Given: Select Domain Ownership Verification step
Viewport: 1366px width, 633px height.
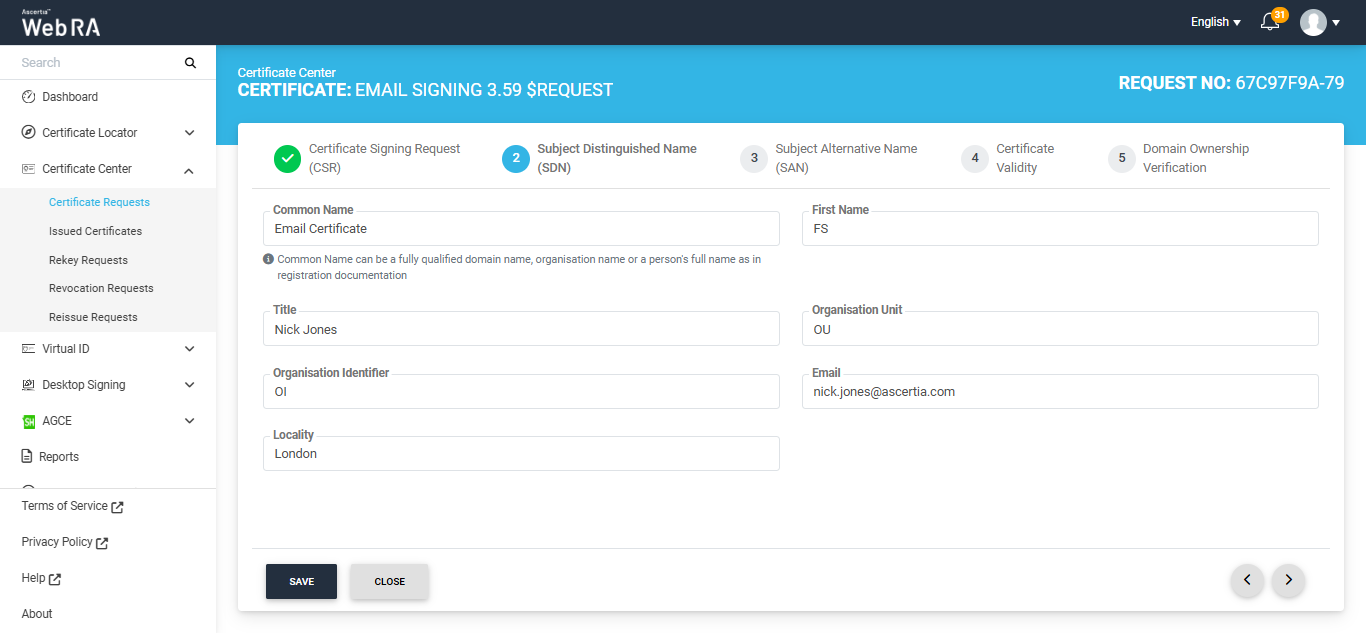Looking at the screenshot, I should 1196,158.
